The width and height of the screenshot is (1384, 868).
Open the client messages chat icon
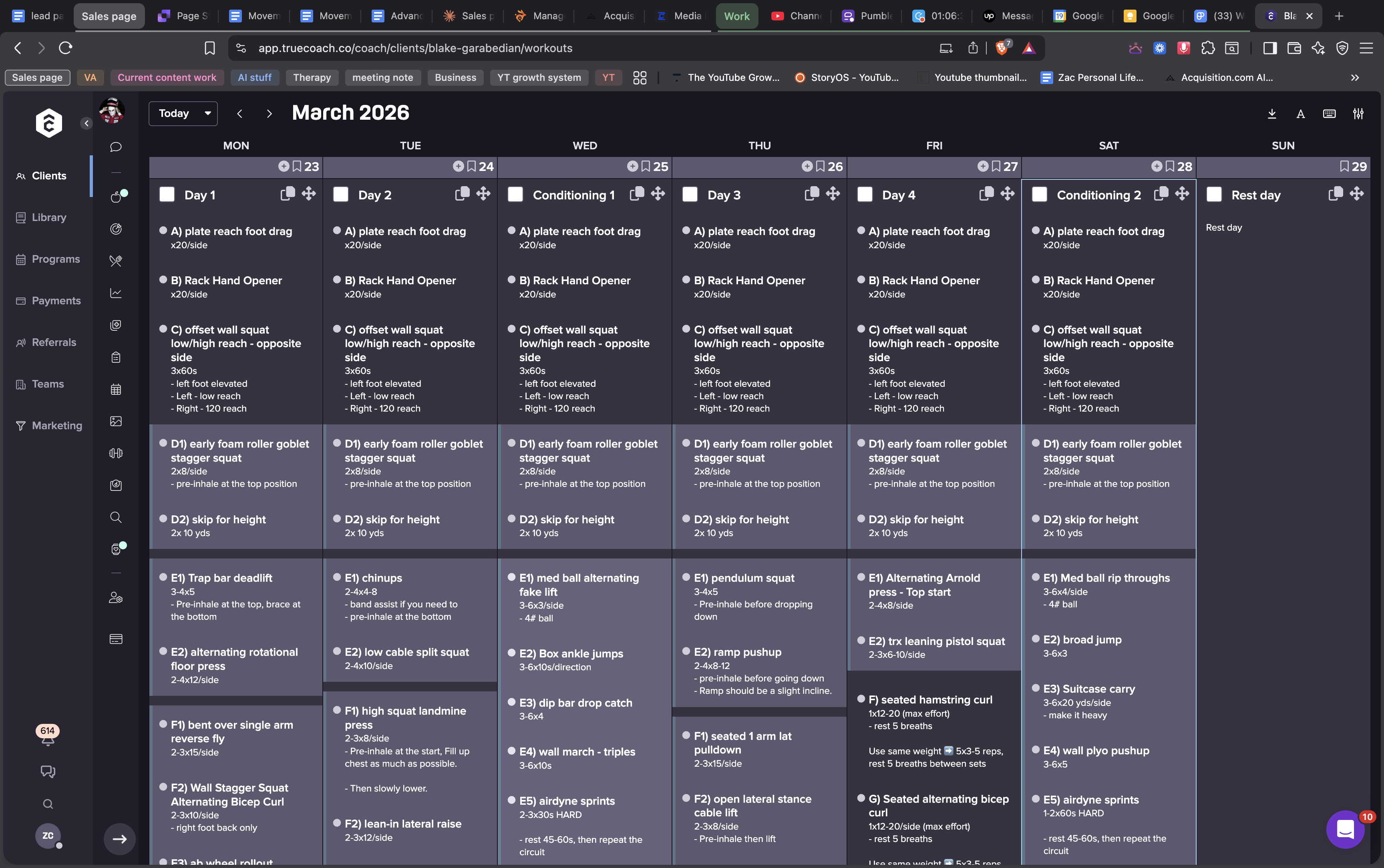click(x=116, y=147)
